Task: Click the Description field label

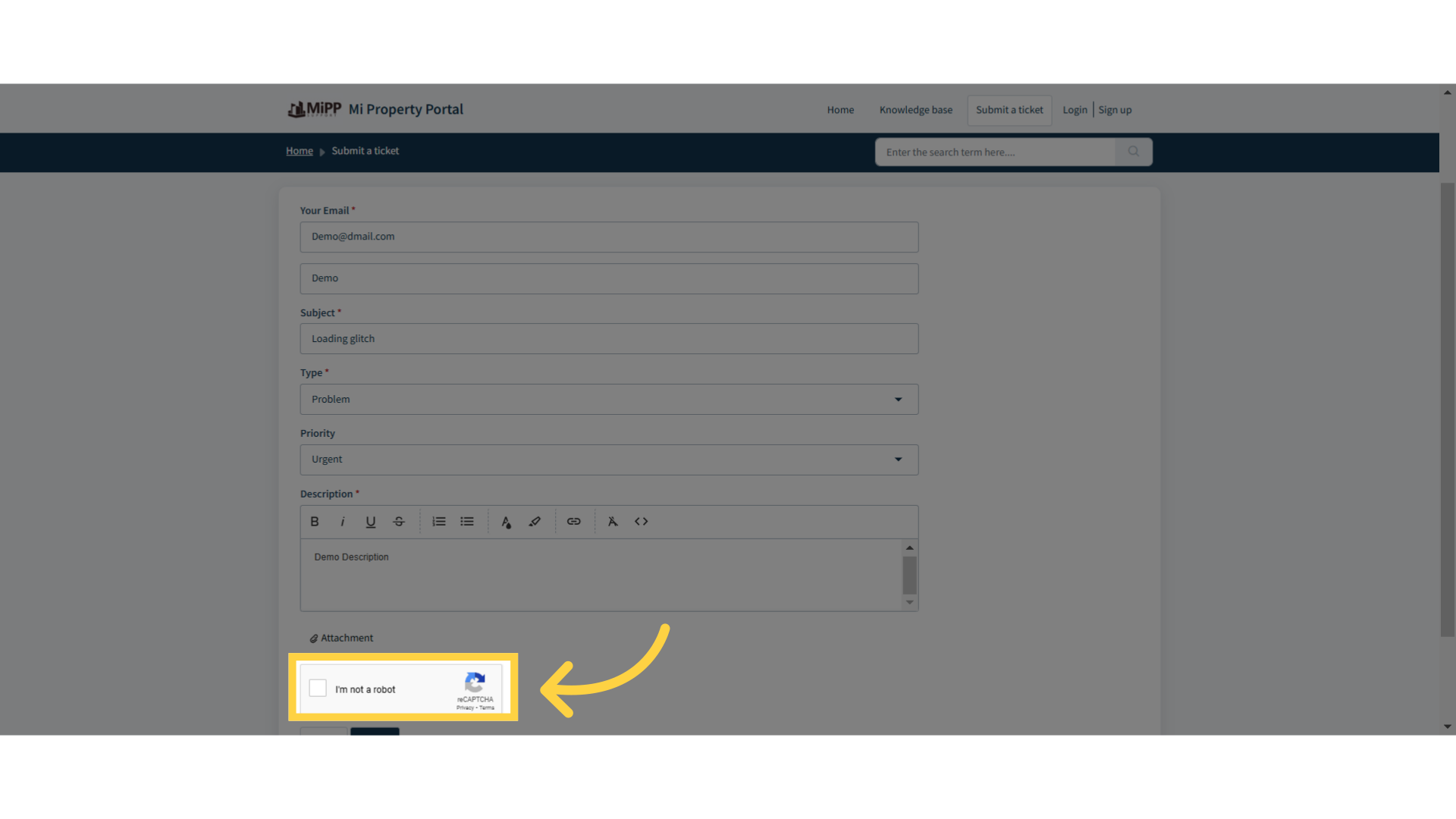Action: (327, 494)
